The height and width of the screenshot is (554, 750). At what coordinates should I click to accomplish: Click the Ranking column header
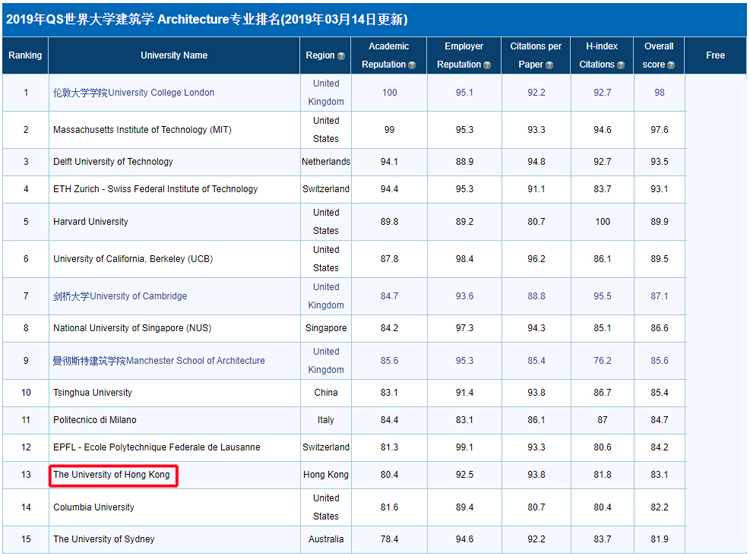tap(25, 55)
